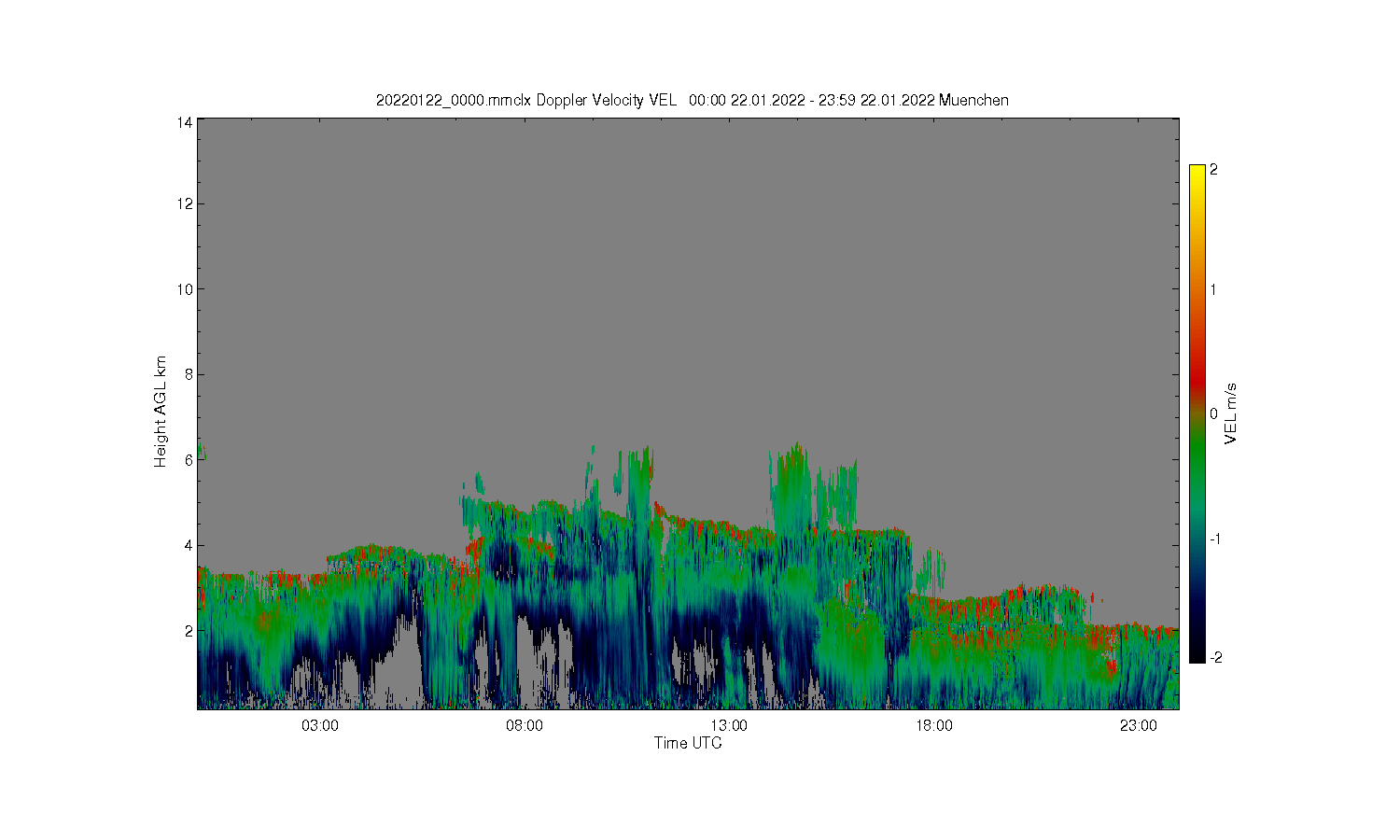Viewport: 1400px width, 840px height.
Task: Click the 8 height axis tick label
Action: pyautogui.click(x=189, y=374)
